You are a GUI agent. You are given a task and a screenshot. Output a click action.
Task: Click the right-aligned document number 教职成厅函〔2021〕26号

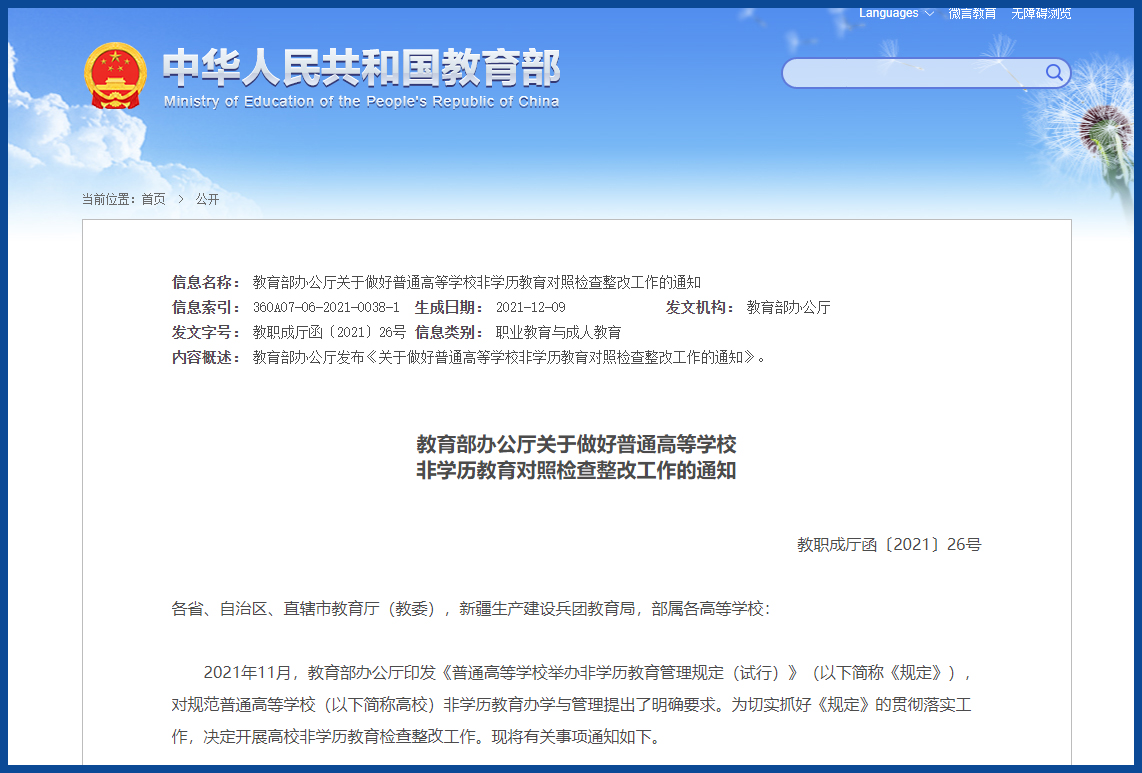(888, 545)
